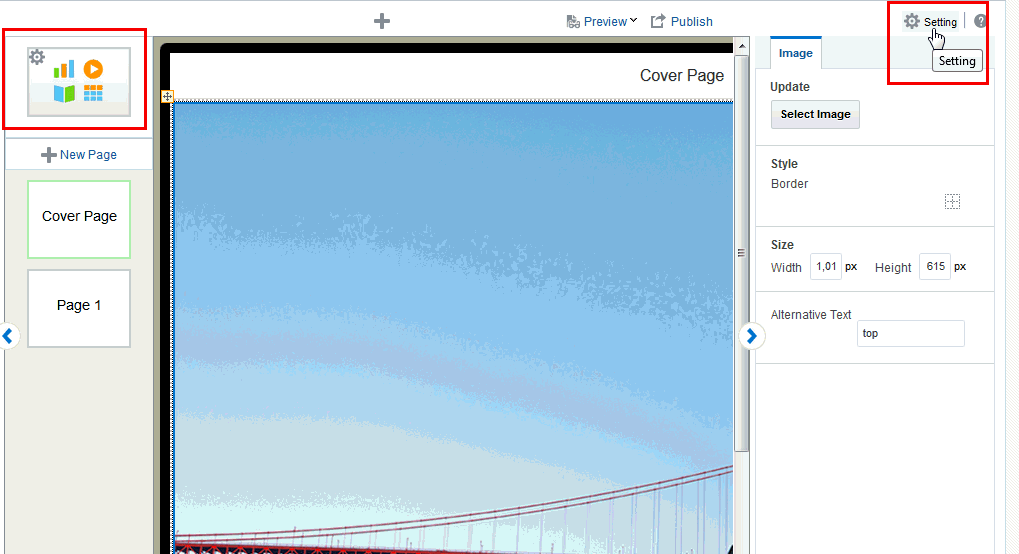Collapse the left pages panel arrow

tap(8, 336)
